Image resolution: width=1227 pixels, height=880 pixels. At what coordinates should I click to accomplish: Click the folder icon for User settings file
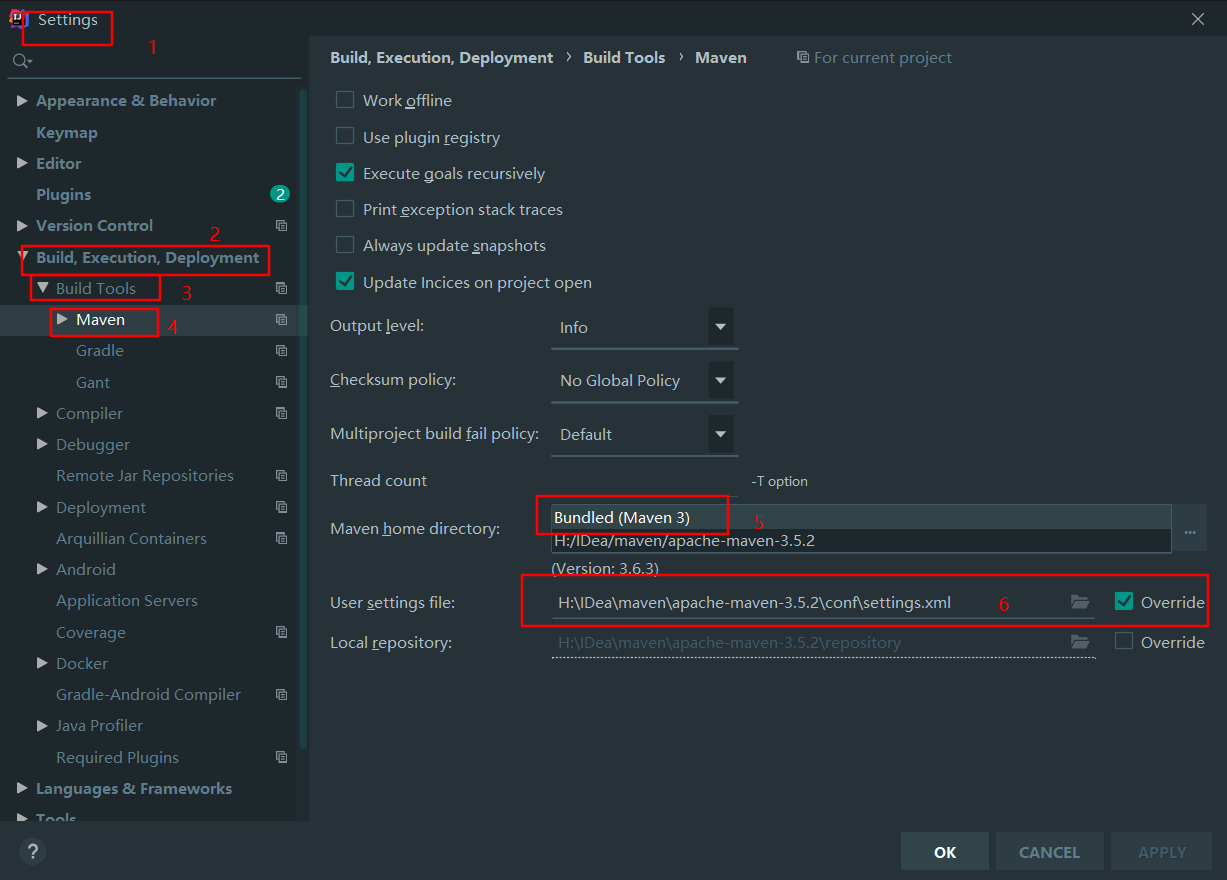(x=1080, y=602)
